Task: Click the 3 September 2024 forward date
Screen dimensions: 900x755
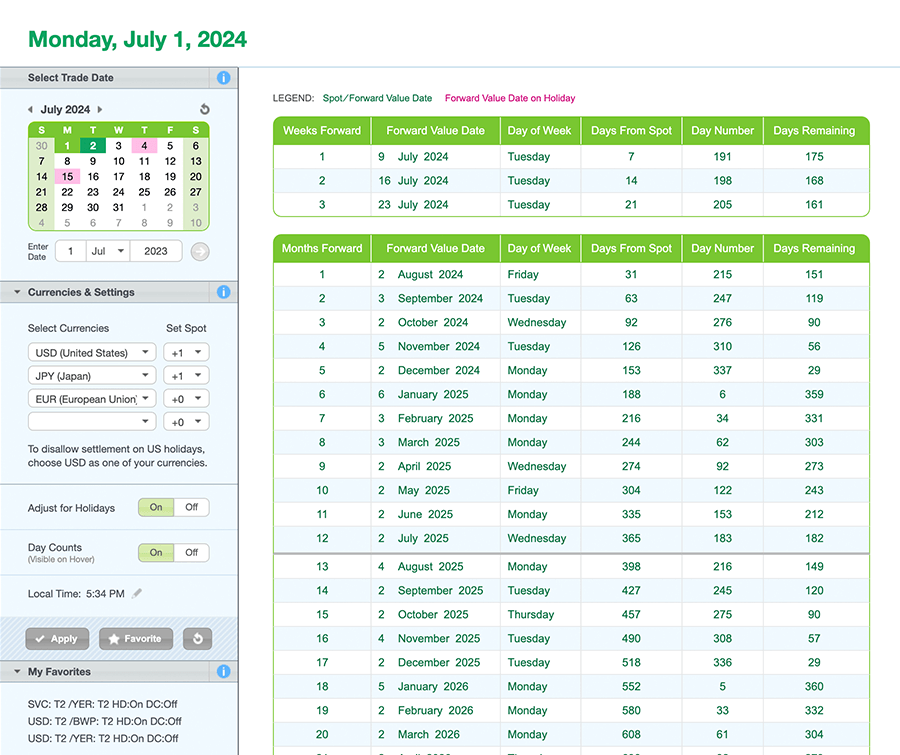Action: click(430, 299)
